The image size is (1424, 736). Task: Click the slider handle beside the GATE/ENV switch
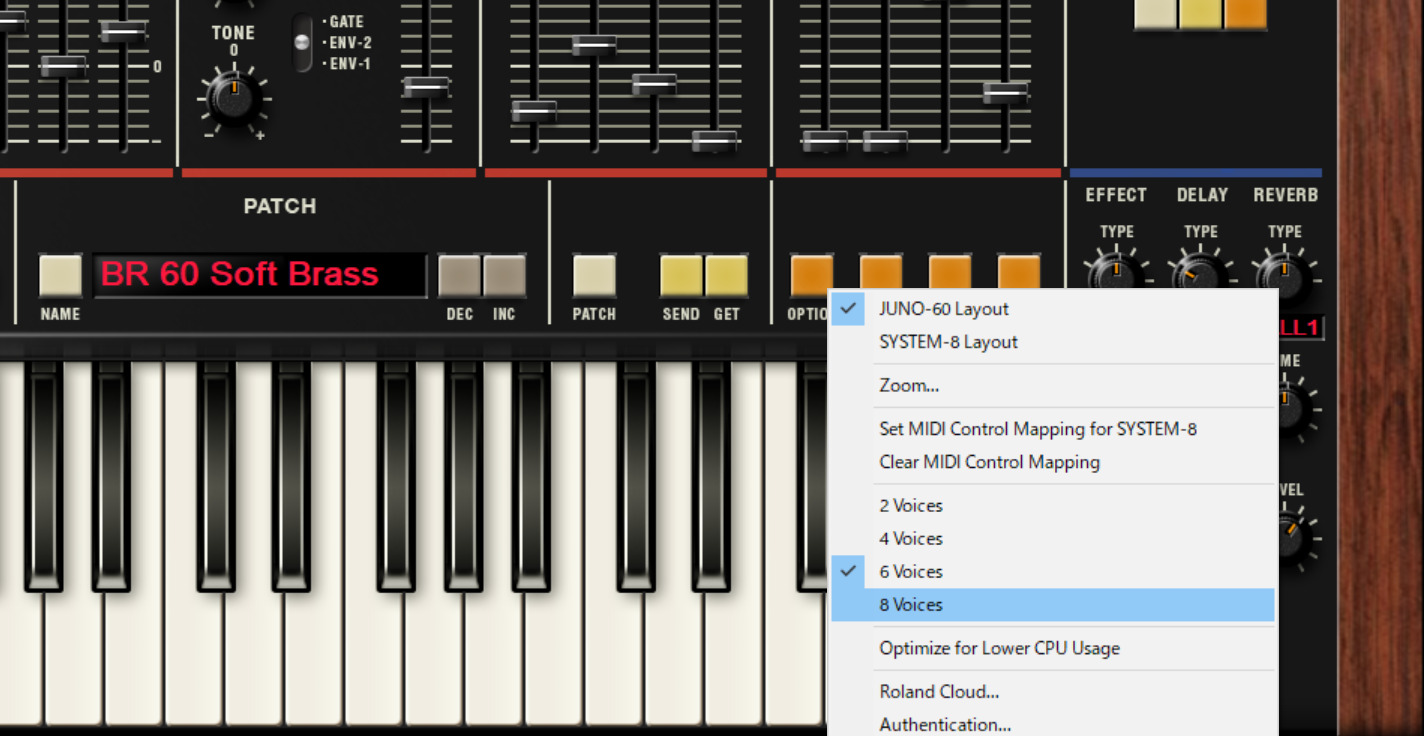pos(427,87)
